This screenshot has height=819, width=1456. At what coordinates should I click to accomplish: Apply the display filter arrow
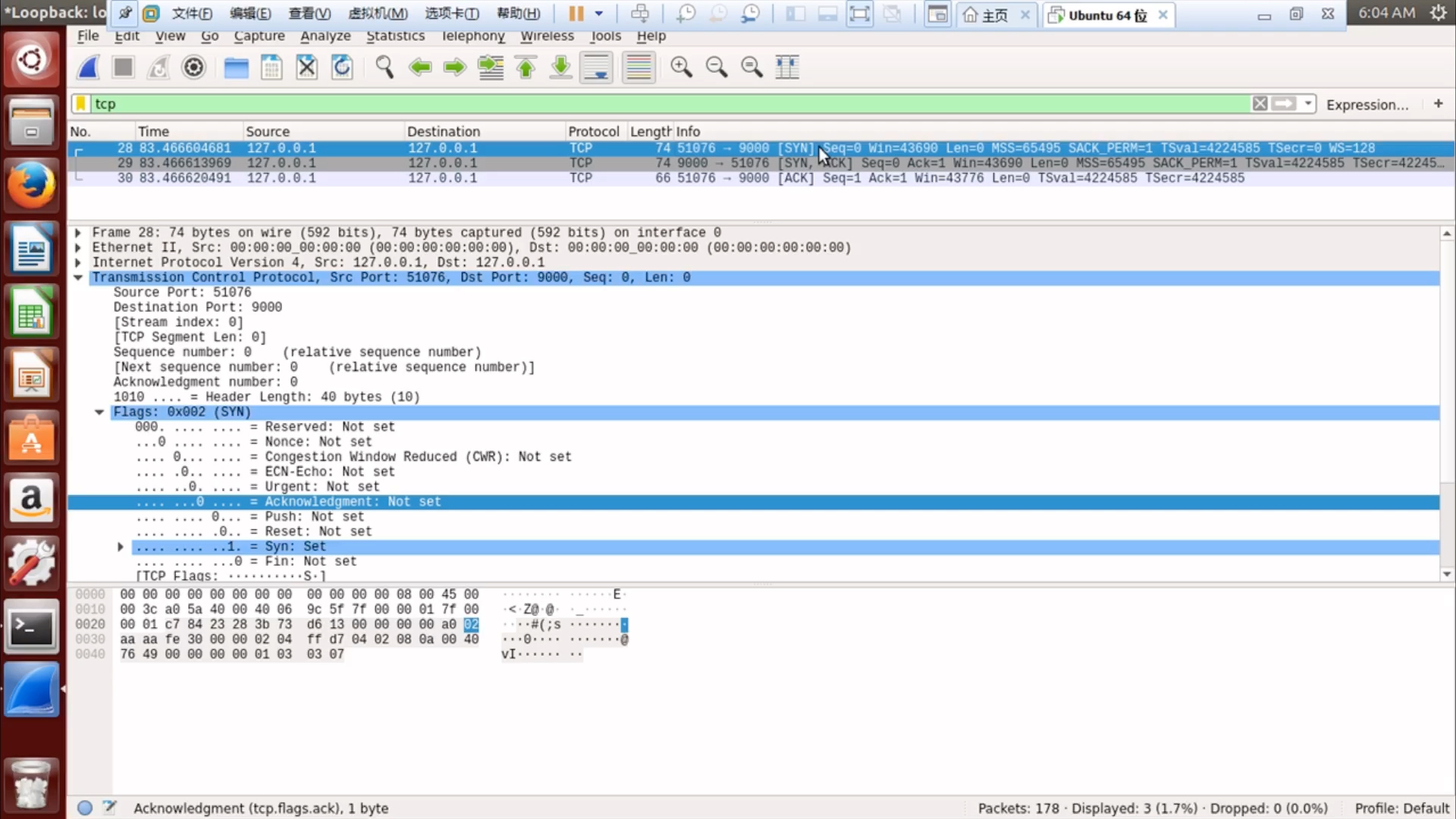click(x=1284, y=104)
